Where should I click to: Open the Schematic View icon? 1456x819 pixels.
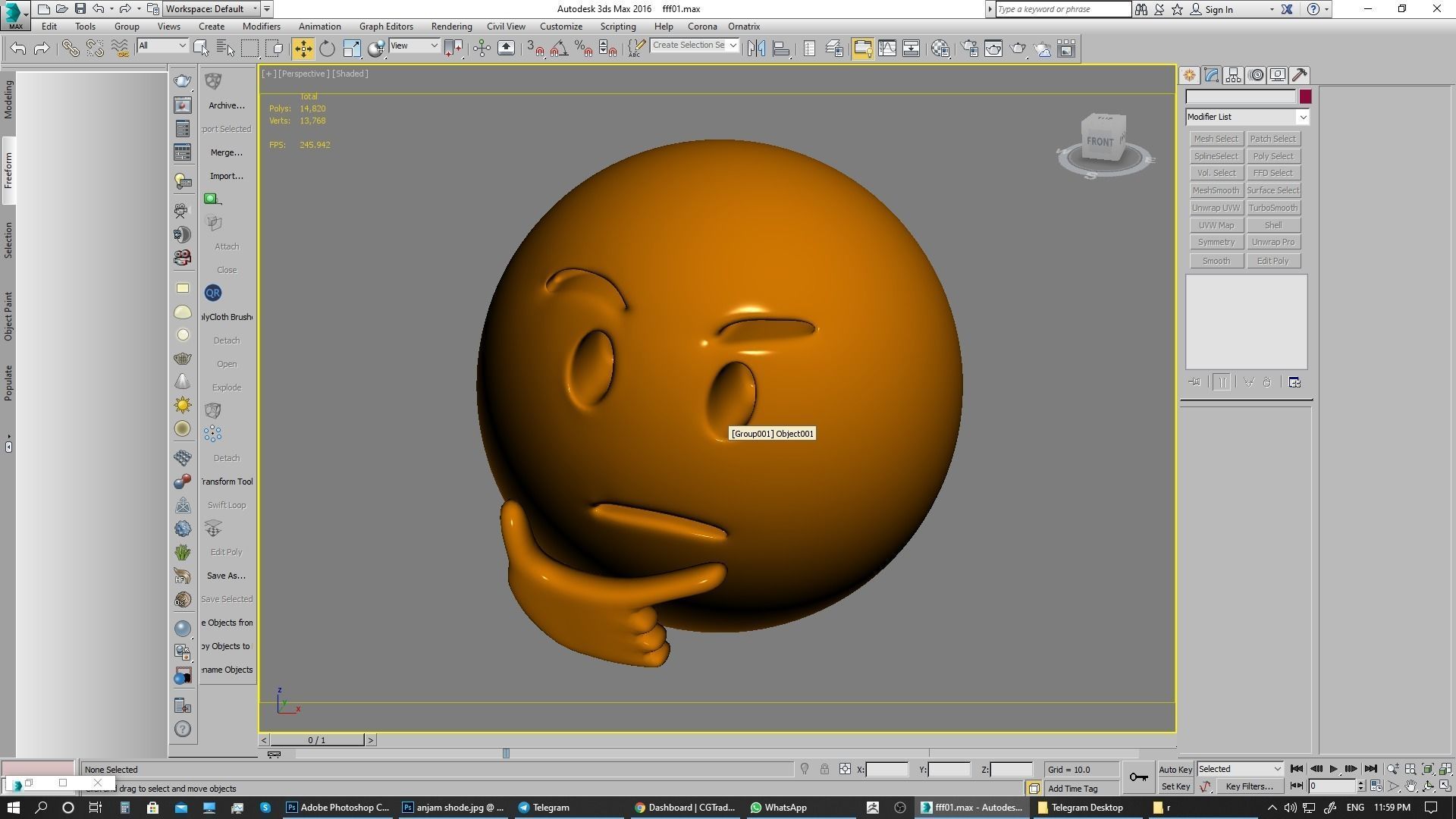[x=911, y=49]
